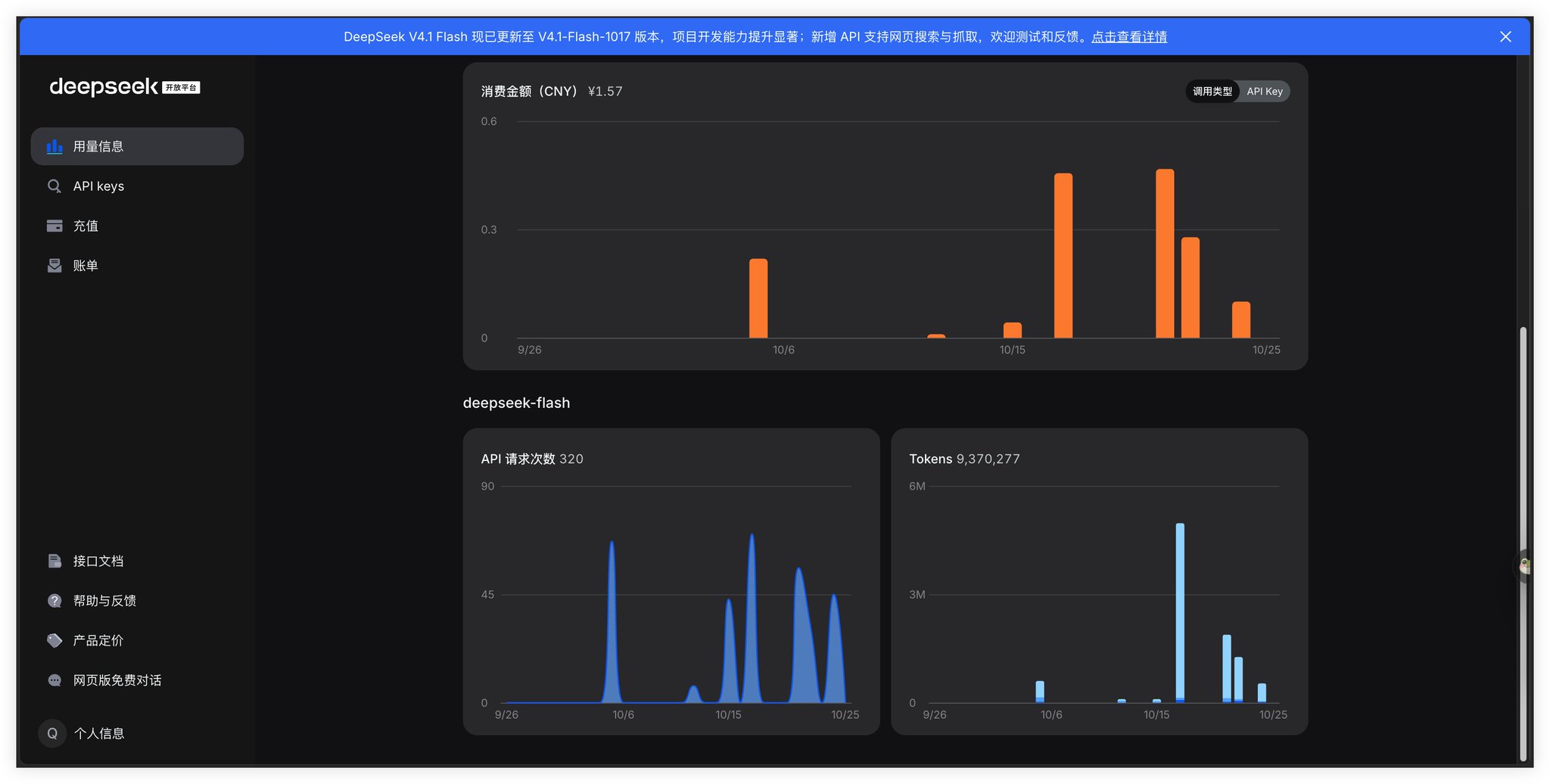Open 产品定价 pricing page

137,640
